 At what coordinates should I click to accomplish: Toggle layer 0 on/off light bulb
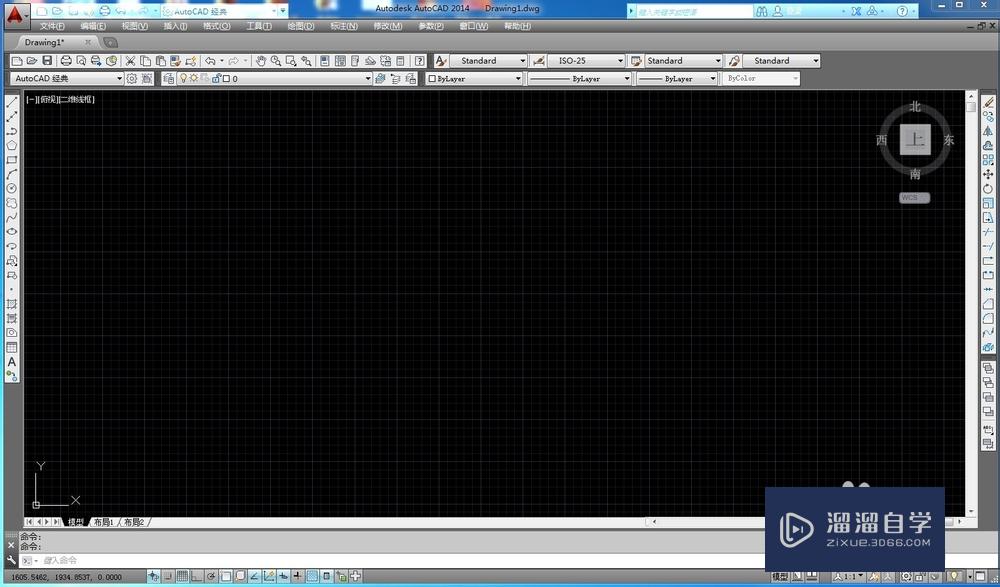(x=183, y=78)
